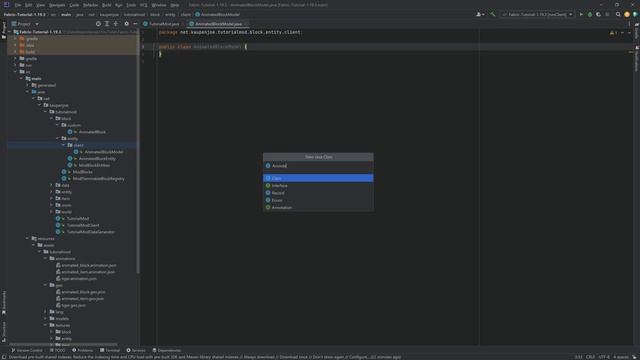The width and height of the screenshot is (640, 360).
Task: Expand the generated folder in tree
Action: point(28,85)
